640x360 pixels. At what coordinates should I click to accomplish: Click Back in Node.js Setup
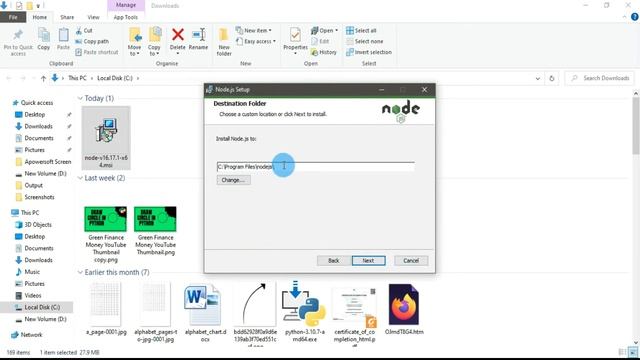point(333,261)
